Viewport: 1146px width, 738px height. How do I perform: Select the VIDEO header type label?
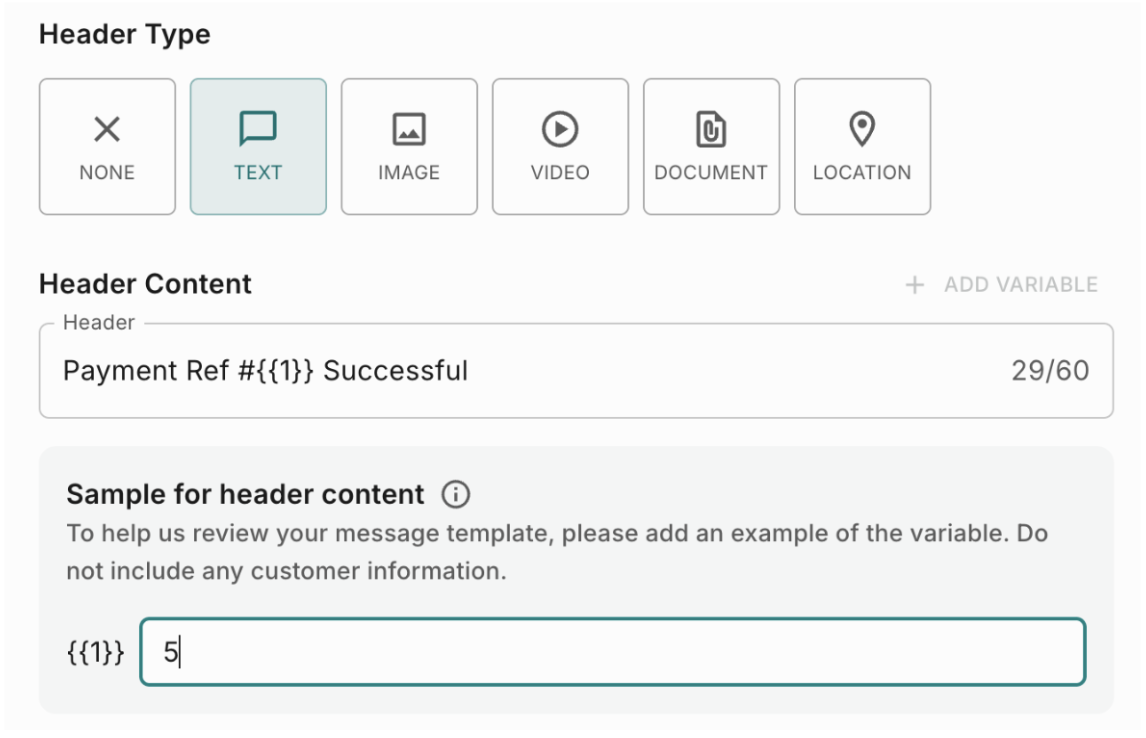pyautogui.click(x=560, y=172)
